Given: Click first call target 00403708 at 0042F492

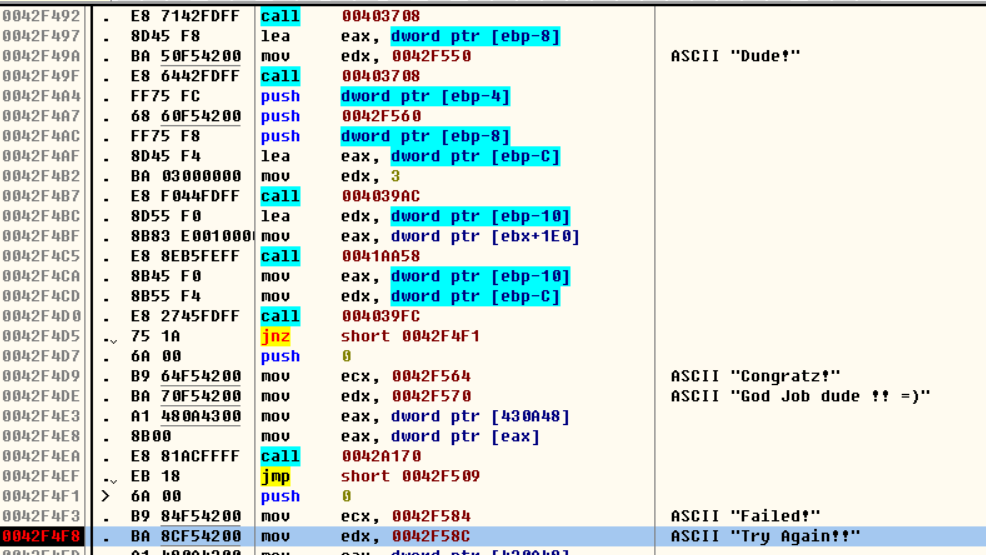Looking at the screenshot, I should (381, 16).
